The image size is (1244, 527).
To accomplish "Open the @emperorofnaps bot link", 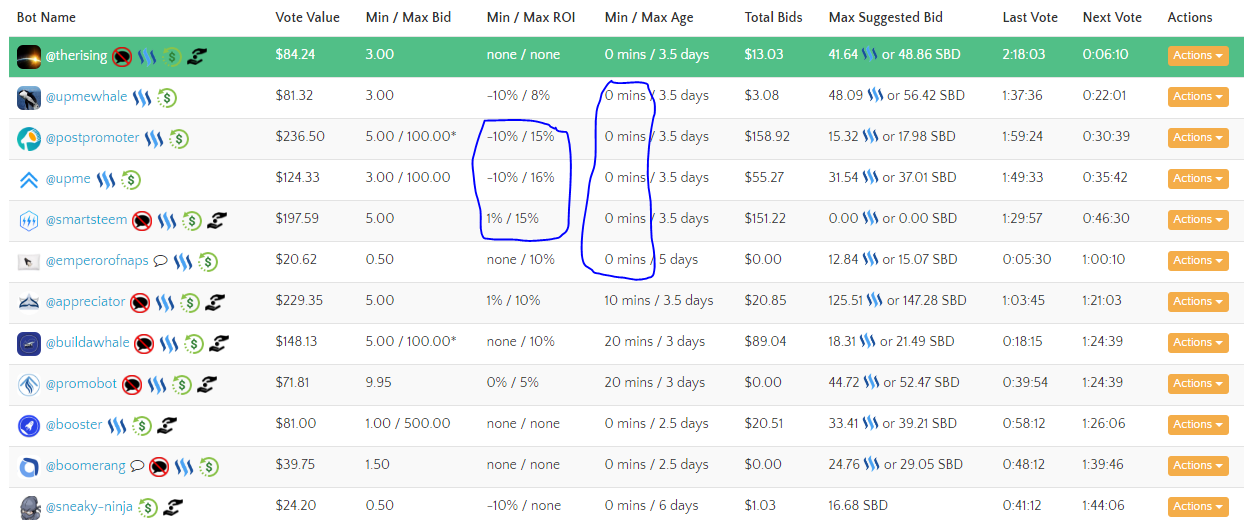I will coord(97,261).
